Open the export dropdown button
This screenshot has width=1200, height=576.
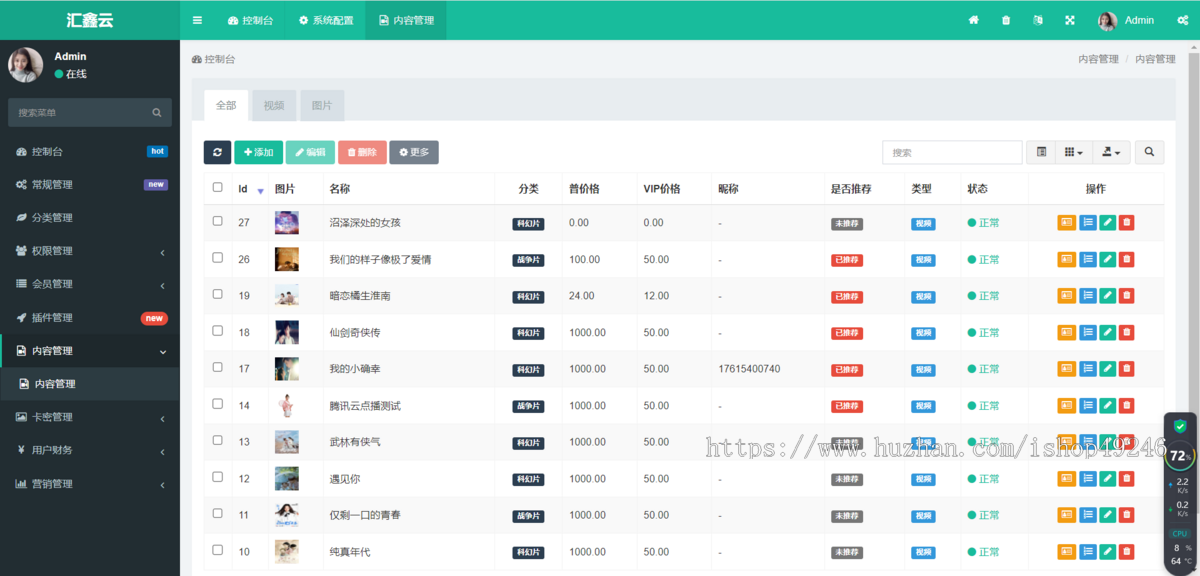[x=1110, y=152]
